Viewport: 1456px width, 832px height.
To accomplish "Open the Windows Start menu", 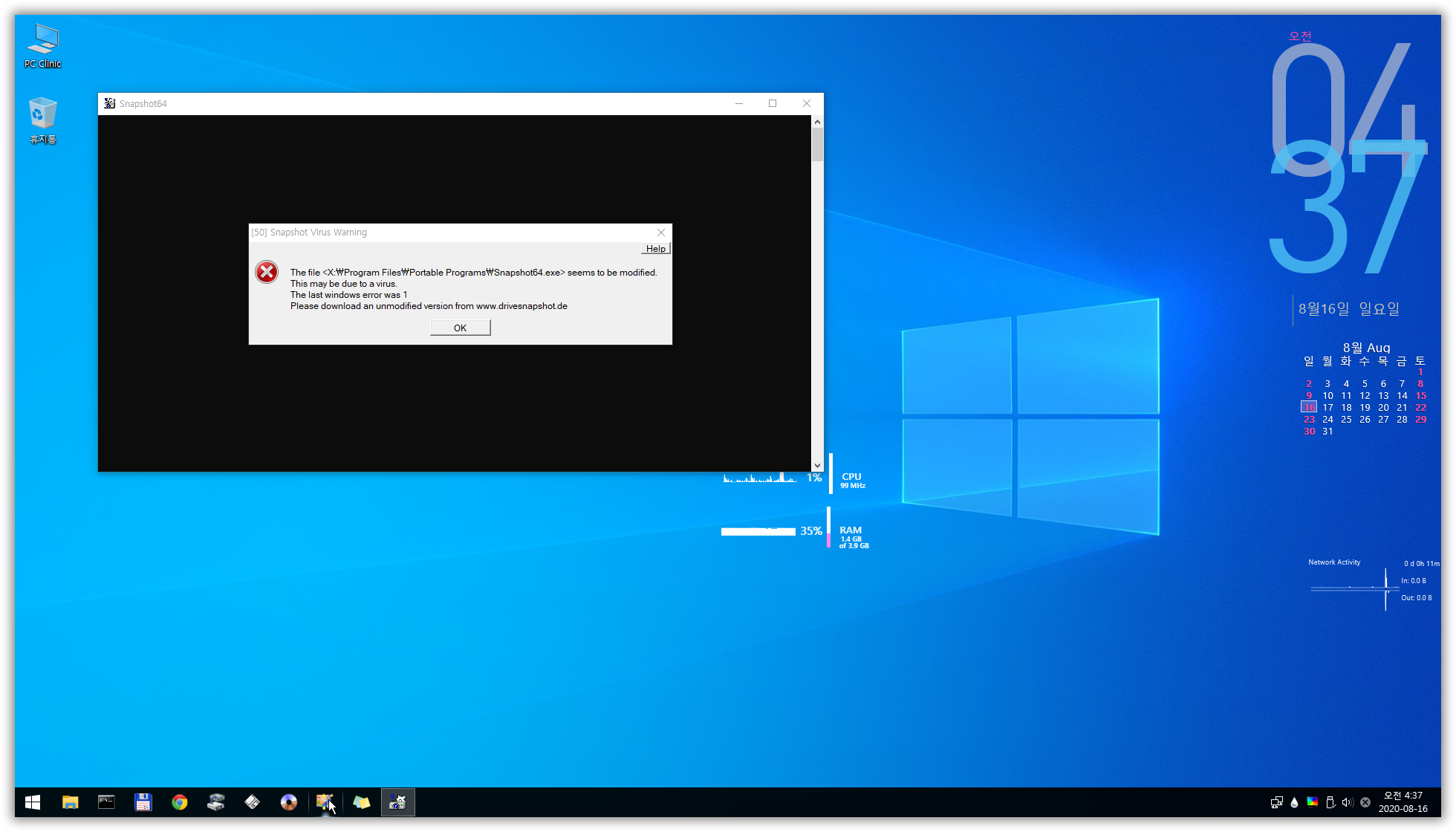I will click(x=33, y=802).
